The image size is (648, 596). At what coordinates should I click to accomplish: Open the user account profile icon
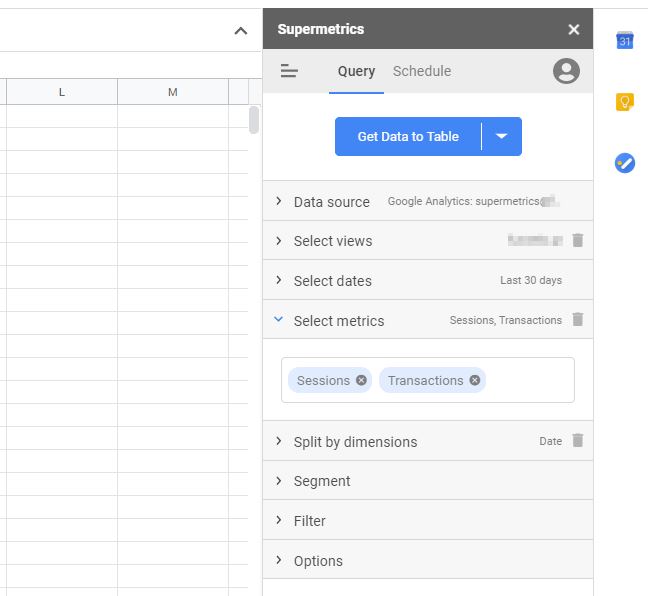pyautogui.click(x=566, y=71)
